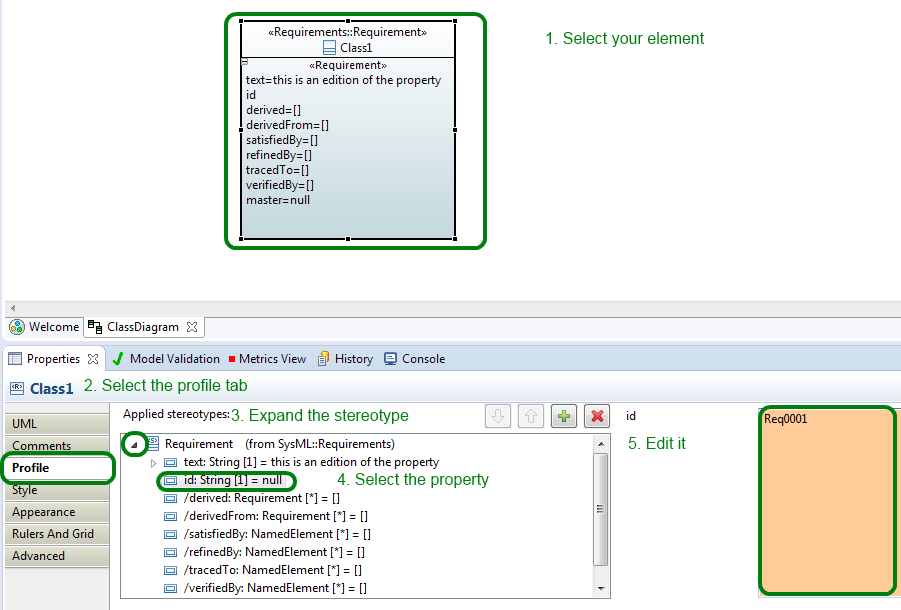Viewport: 901px width, 610px height.
Task: Click the History view icon
Action: [324, 359]
